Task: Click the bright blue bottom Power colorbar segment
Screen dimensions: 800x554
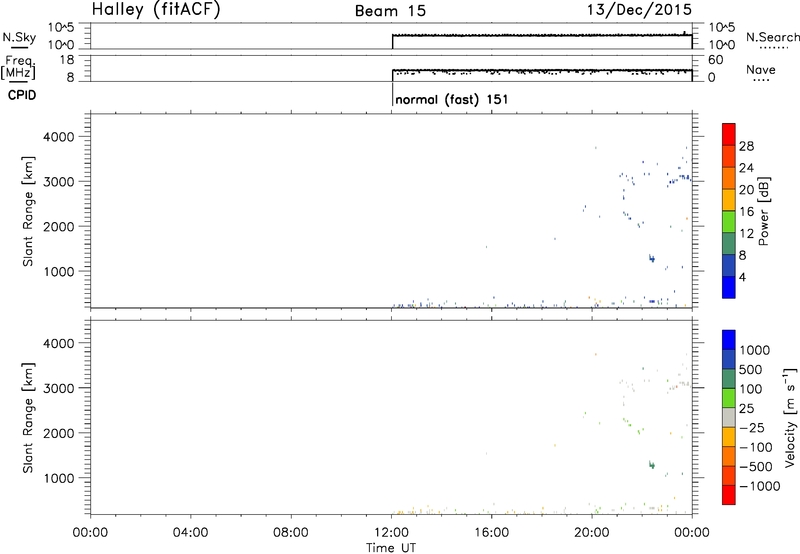Action: [x=729, y=287]
